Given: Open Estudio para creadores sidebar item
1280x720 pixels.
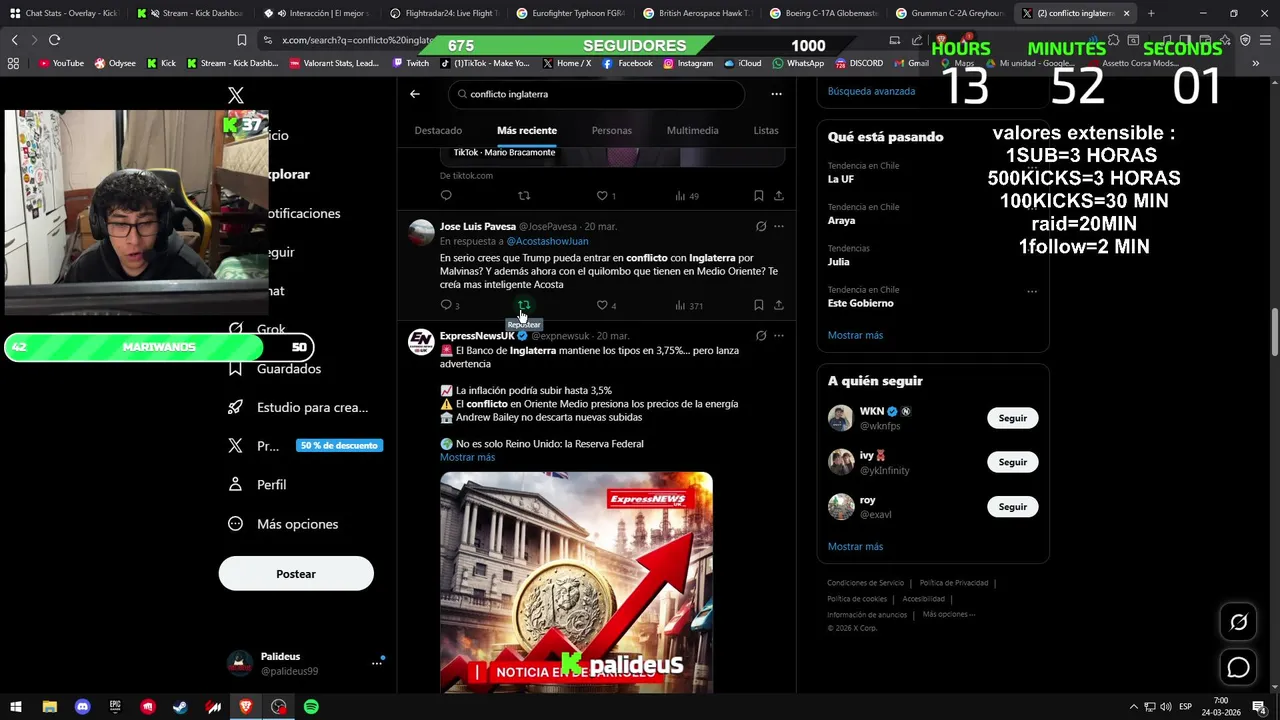Looking at the screenshot, I should [299, 407].
